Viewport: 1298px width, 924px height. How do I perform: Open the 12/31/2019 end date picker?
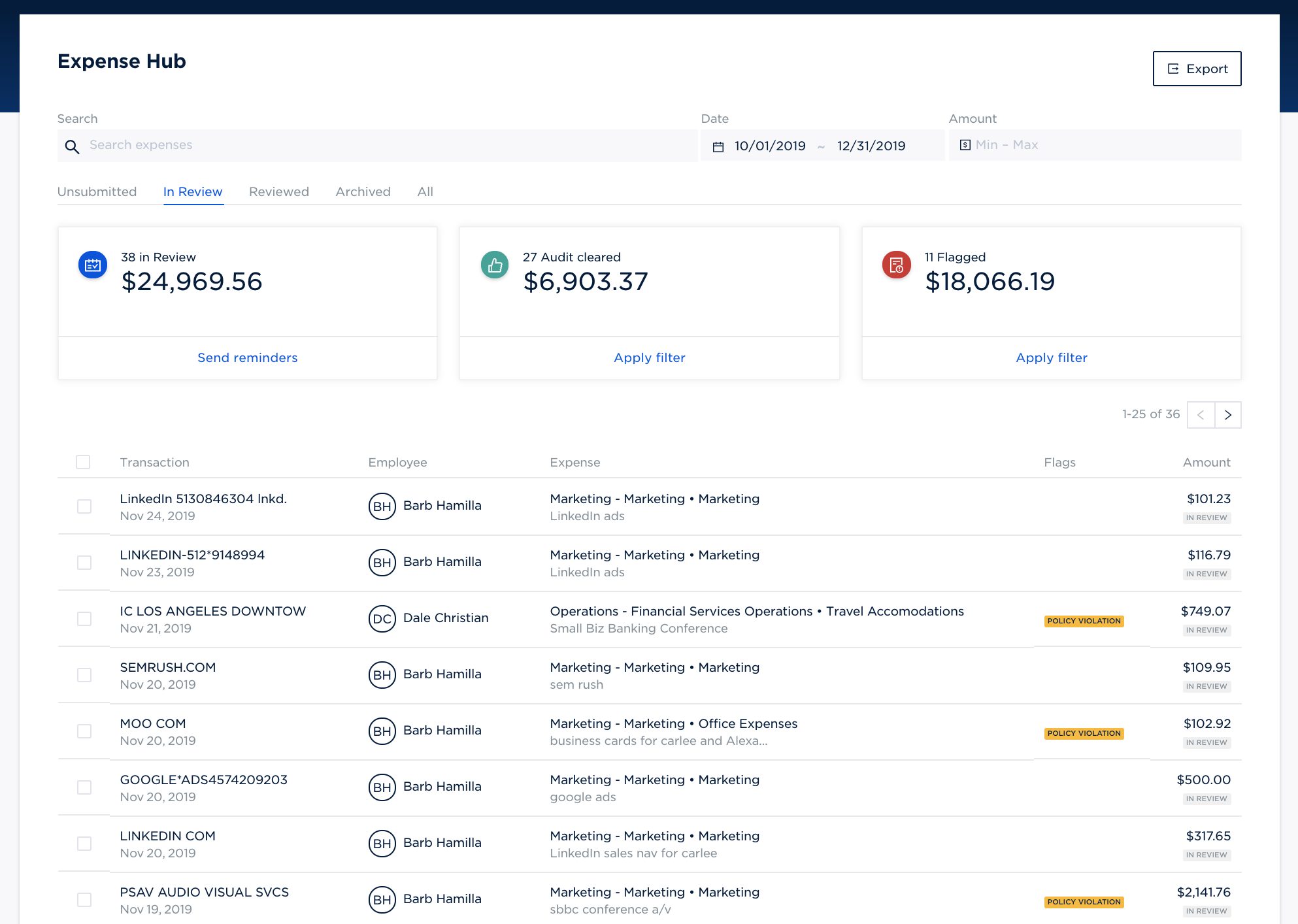[x=871, y=146]
